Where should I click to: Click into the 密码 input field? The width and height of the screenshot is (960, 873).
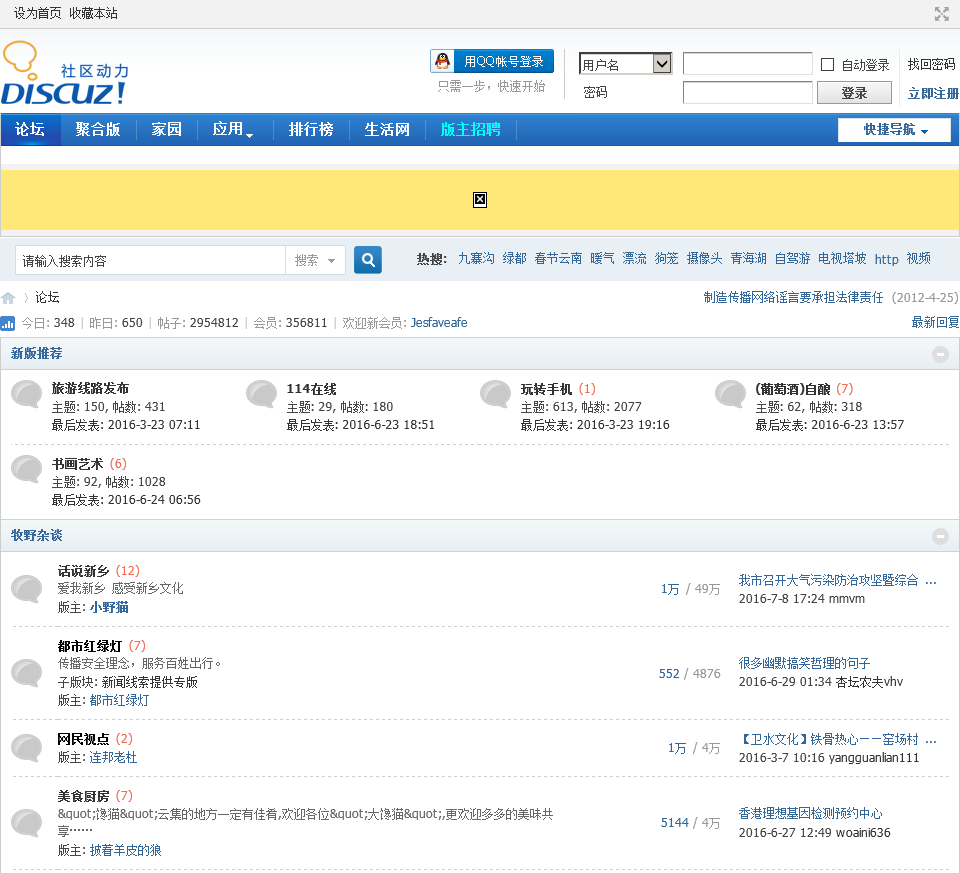coord(748,93)
